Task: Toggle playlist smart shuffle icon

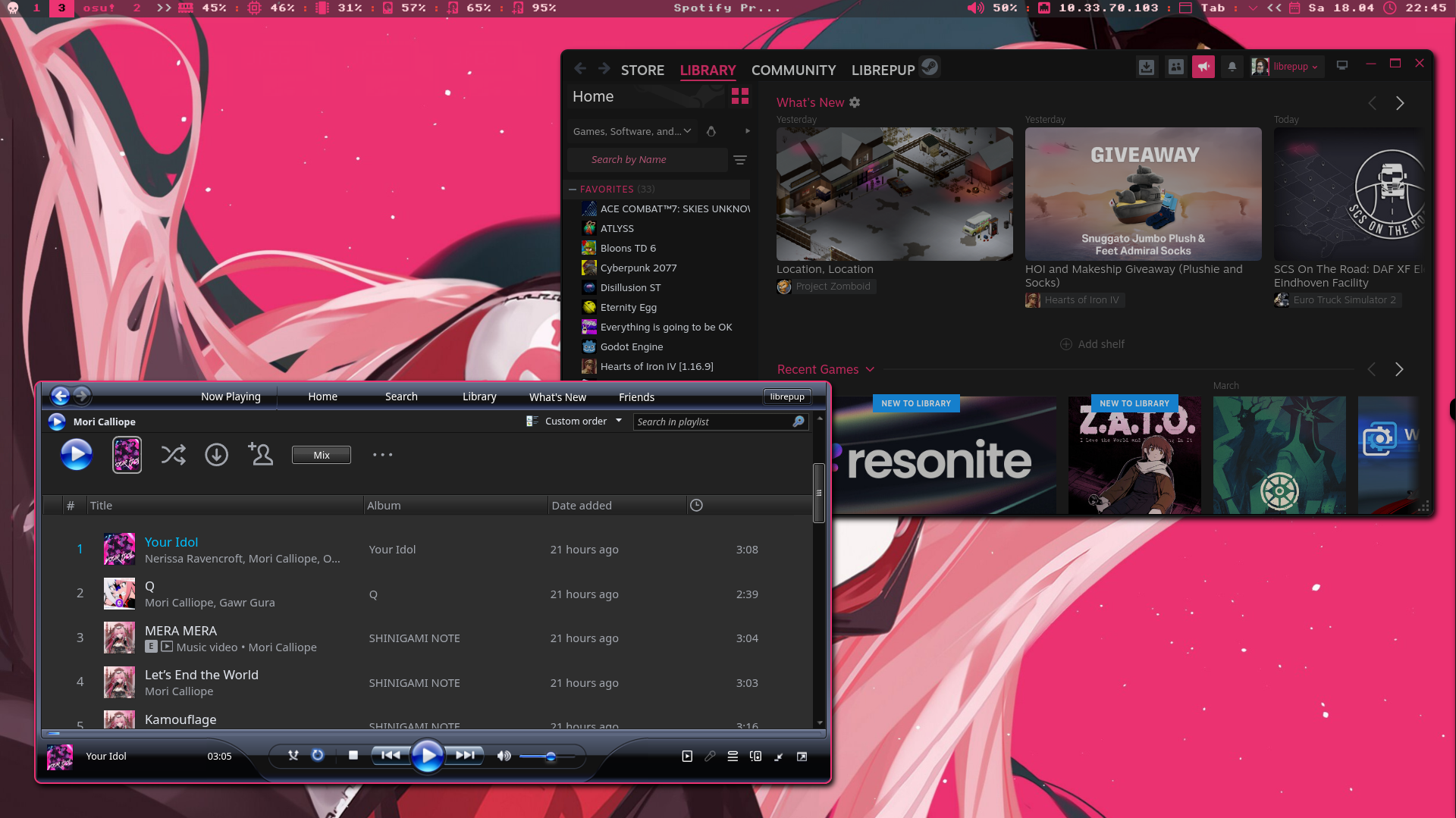Action: coord(173,455)
